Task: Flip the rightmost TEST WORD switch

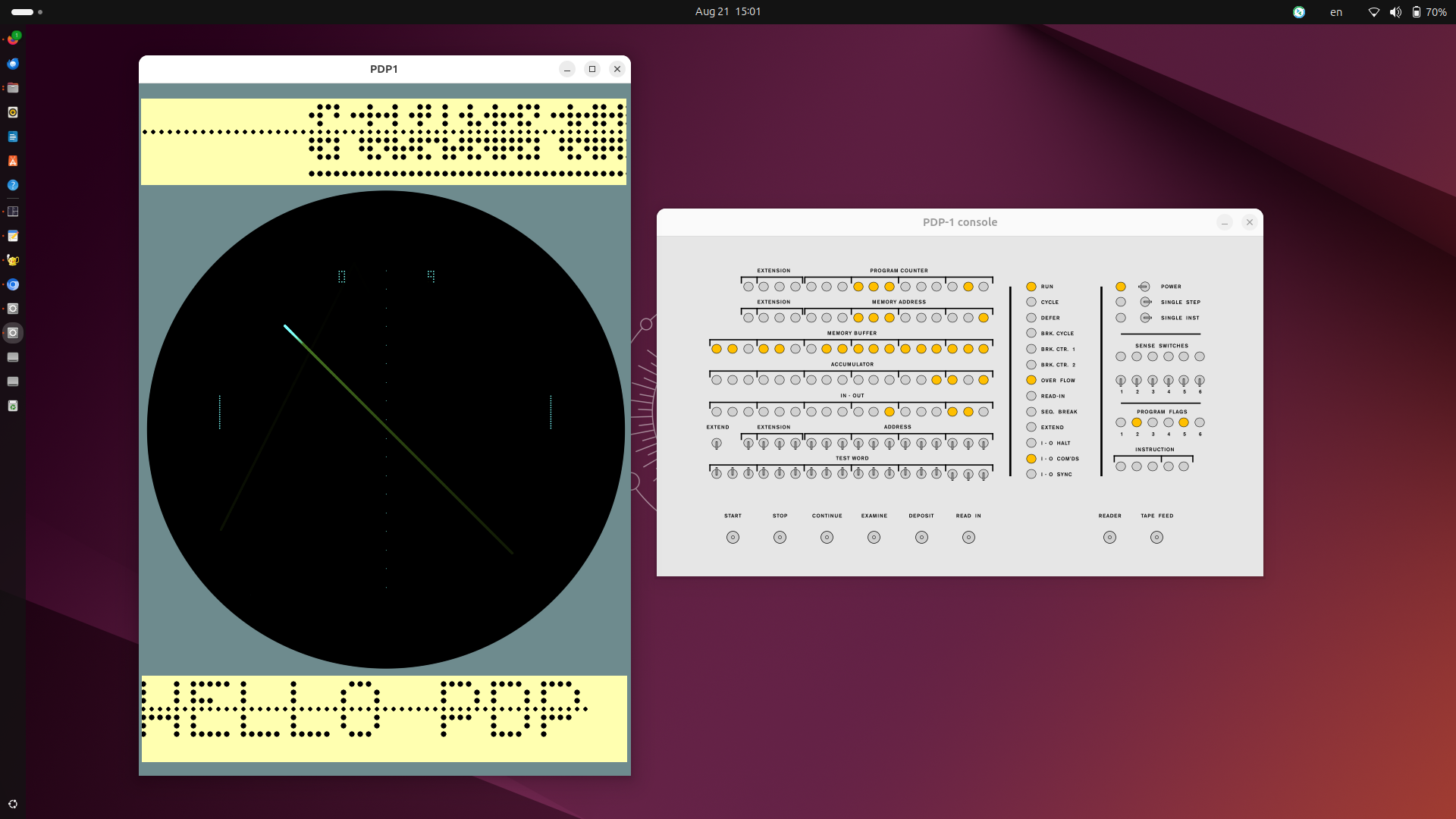Action: point(984,475)
